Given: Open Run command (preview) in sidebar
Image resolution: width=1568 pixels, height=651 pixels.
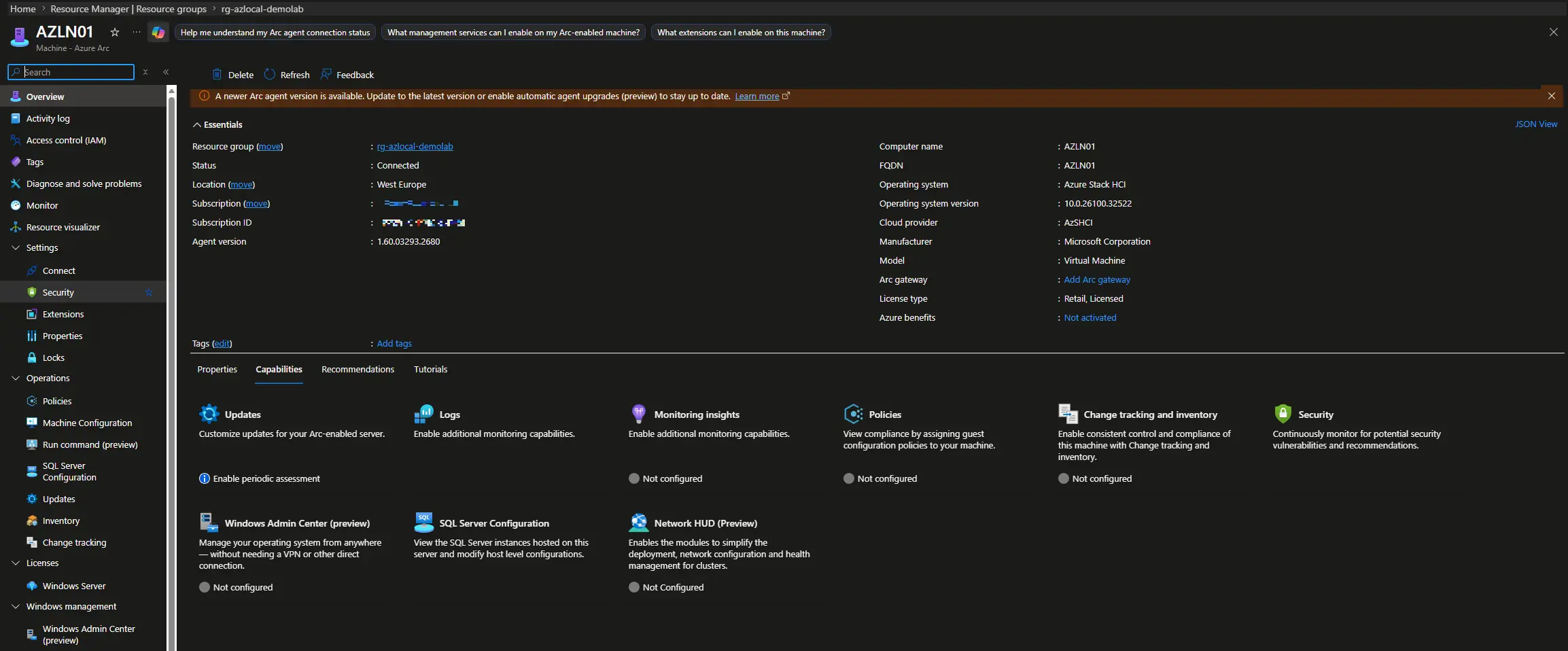Looking at the screenshot, I should [90, 444].
